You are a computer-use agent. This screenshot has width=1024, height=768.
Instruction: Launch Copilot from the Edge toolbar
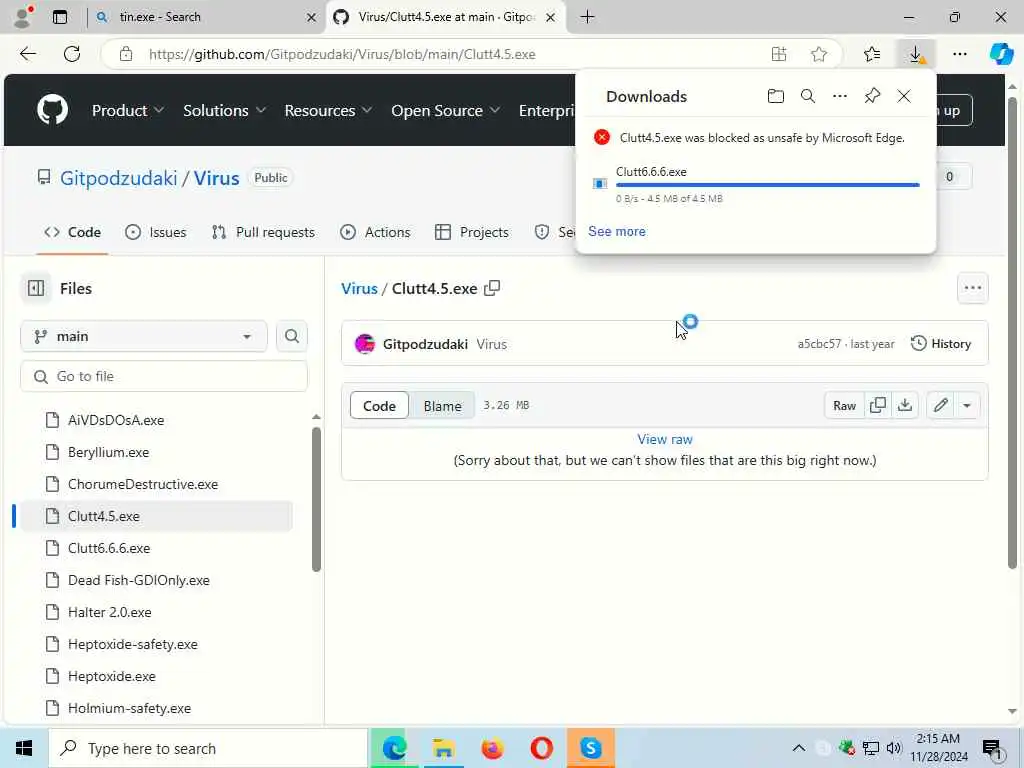1001,54
